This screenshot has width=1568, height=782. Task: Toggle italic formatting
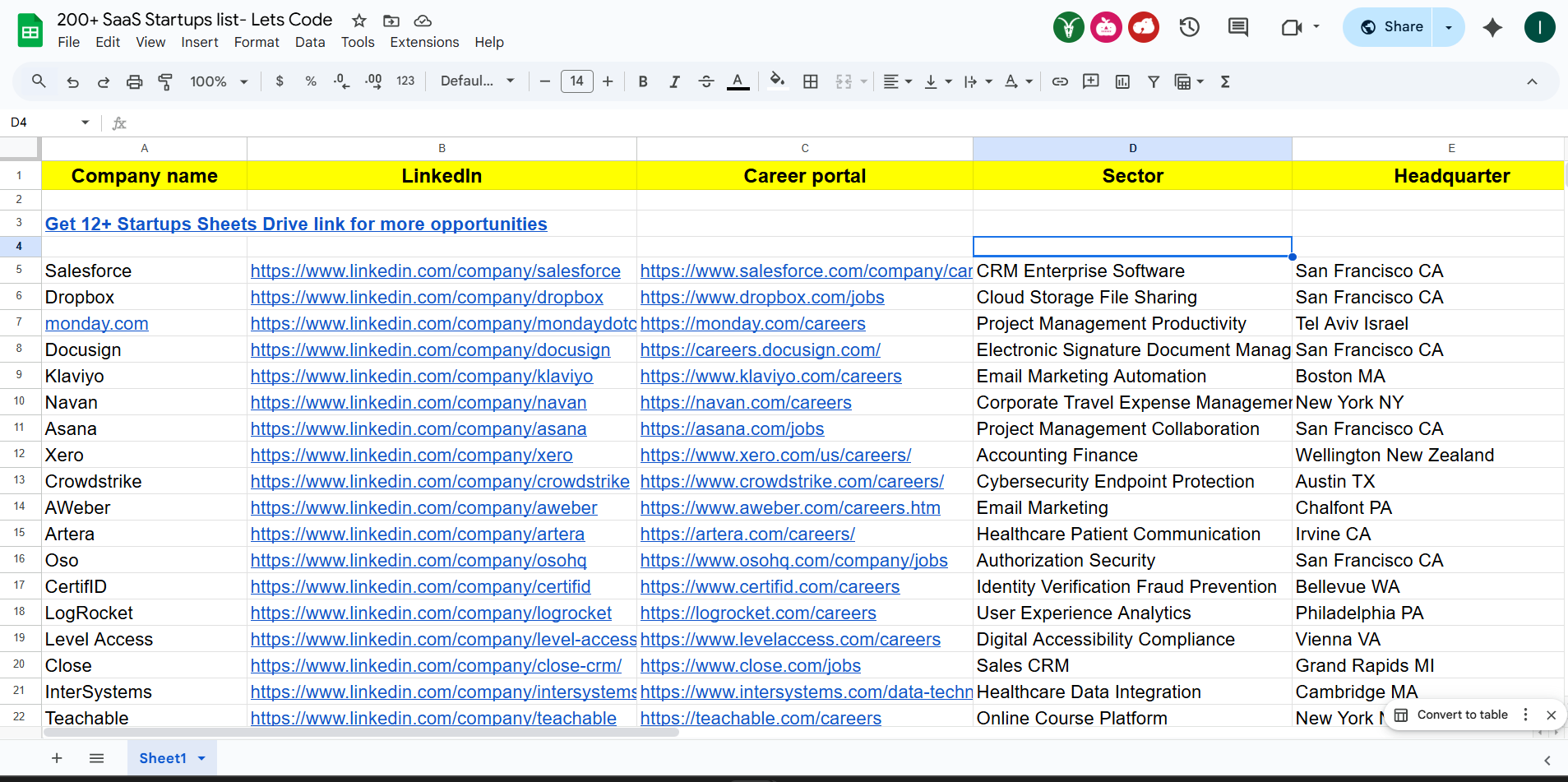click(674, 81)
